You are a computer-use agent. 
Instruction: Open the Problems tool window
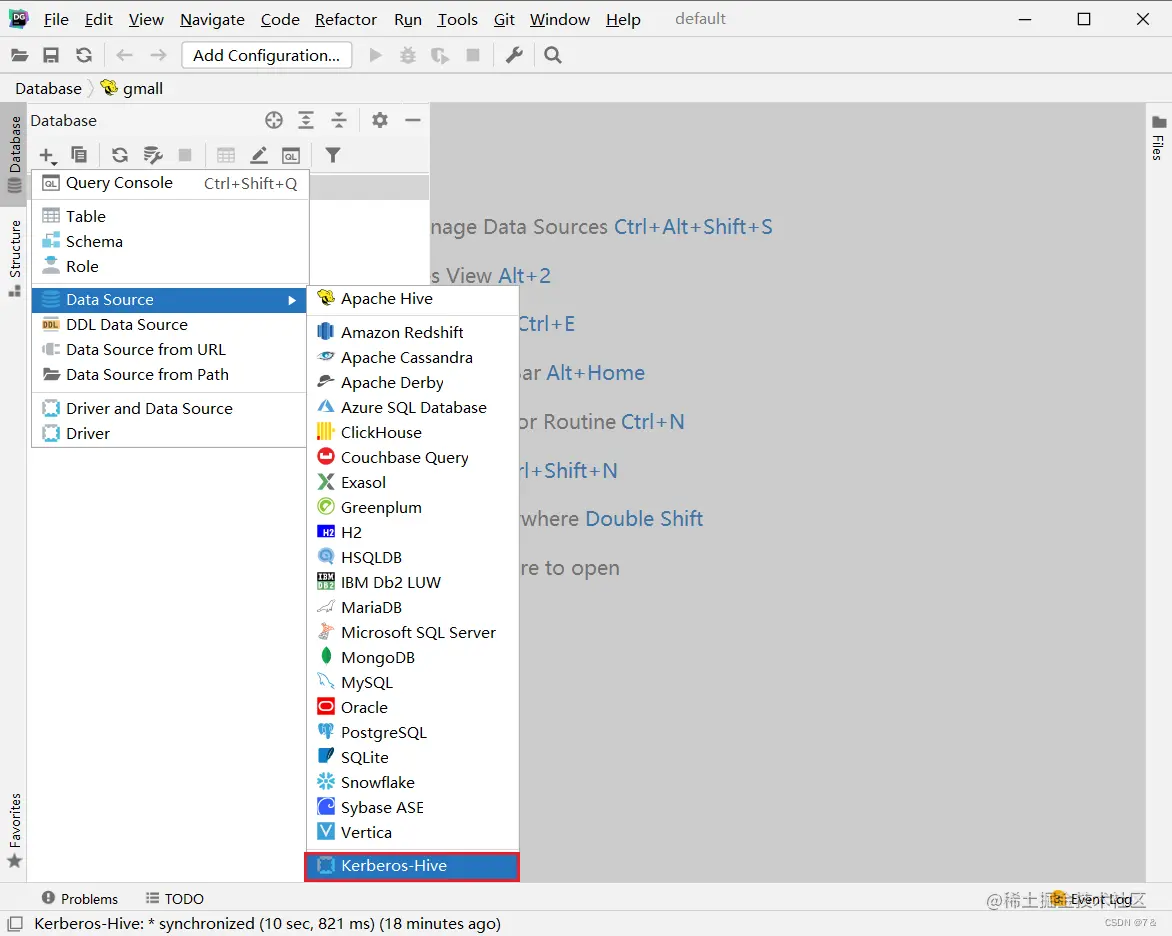pyautogui.click(x=80, y=899)
